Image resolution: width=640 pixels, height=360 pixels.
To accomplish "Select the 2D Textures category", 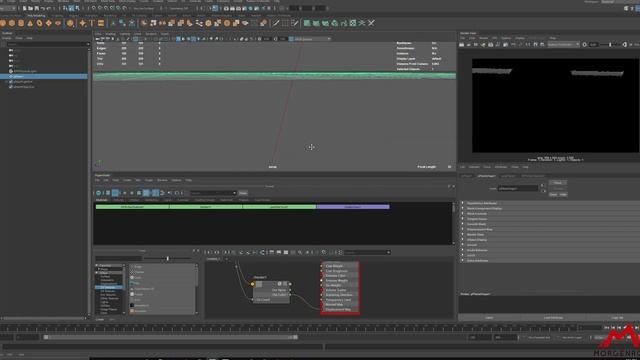I will [108, 287].
